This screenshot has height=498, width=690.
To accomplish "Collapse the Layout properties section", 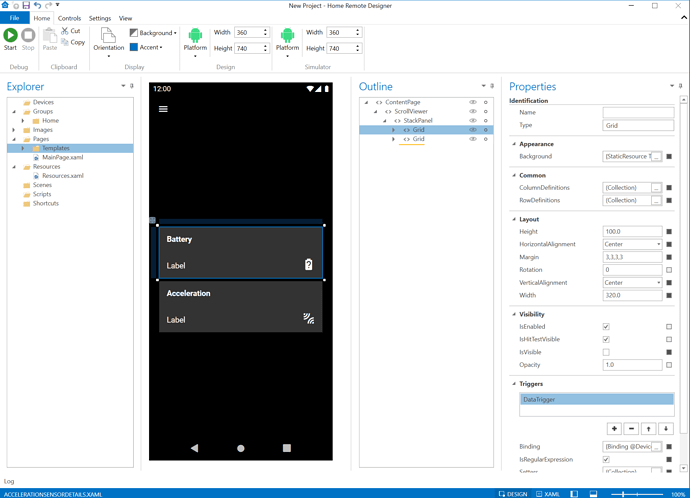I will (514, 219).
